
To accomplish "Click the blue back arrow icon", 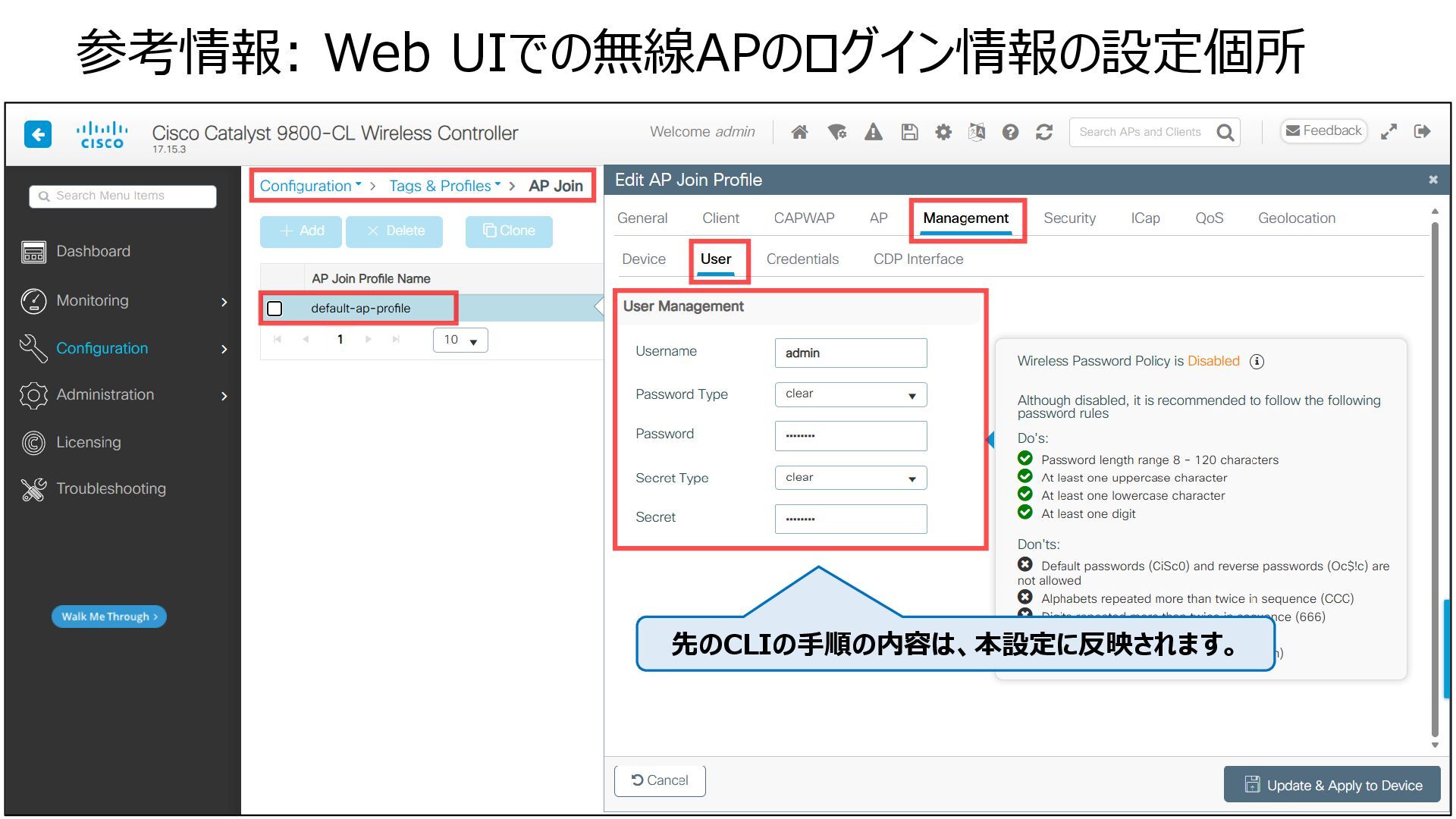I will (x=38, y=134).
